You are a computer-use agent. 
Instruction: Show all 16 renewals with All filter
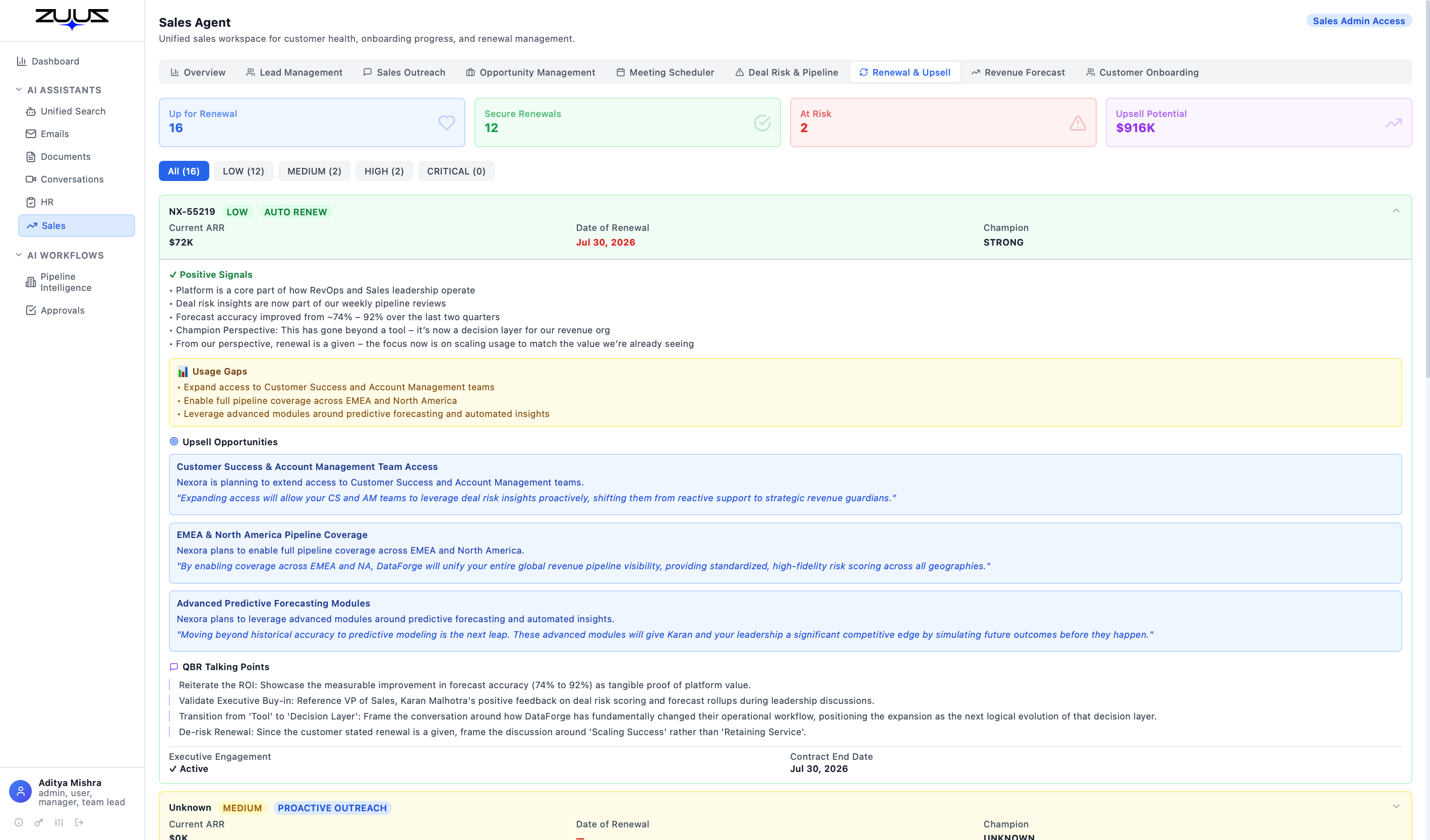tap(184, 171)
